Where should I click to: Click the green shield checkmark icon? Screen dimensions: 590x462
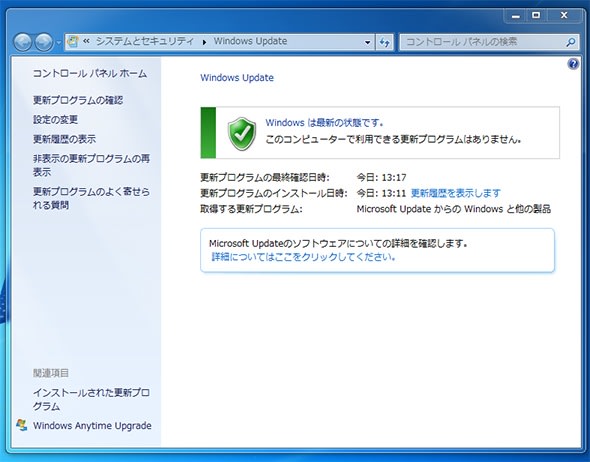(242, 133)
